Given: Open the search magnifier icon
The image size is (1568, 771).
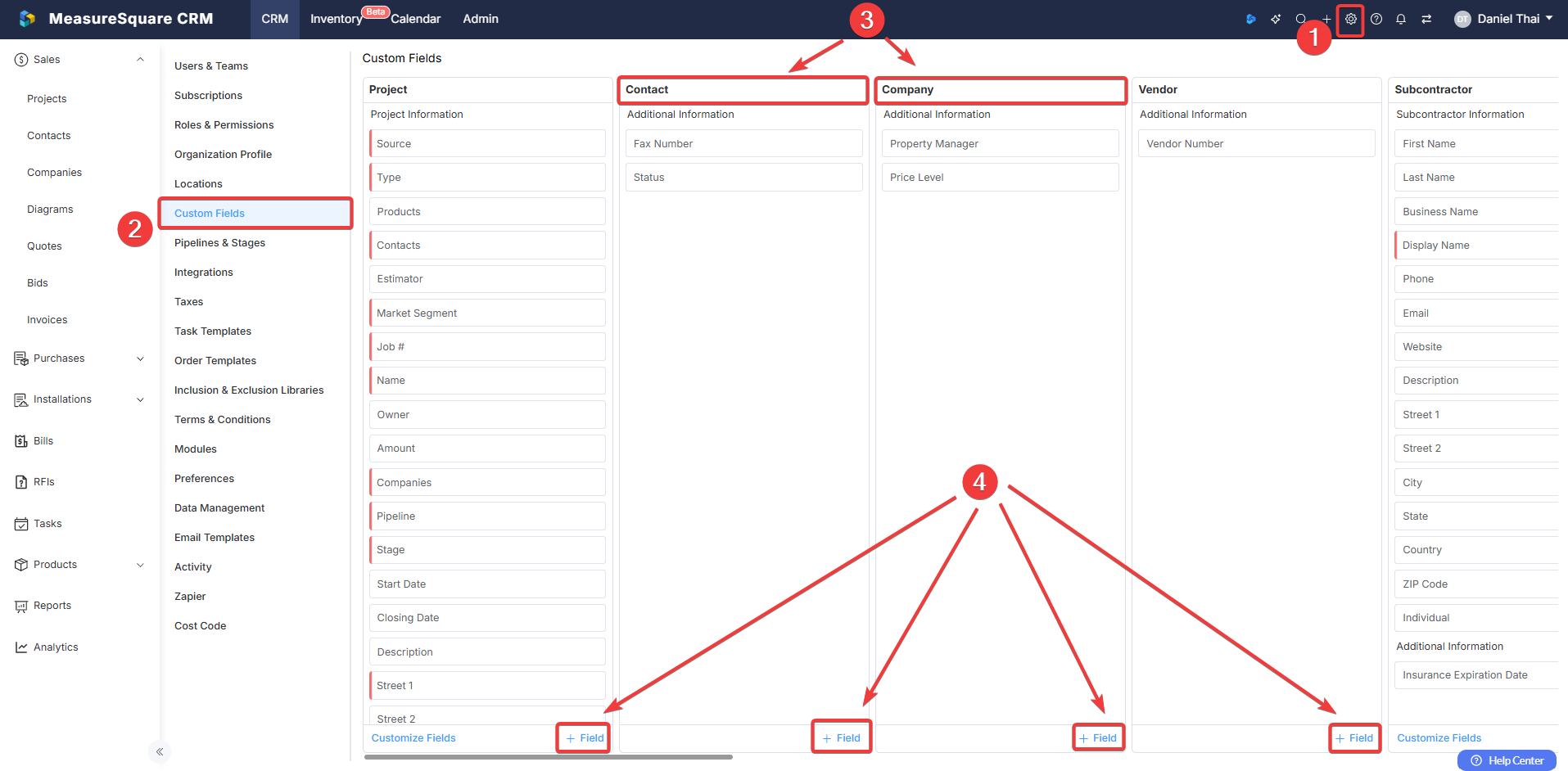Looking at the screenshot, I should pos(1301,19).
